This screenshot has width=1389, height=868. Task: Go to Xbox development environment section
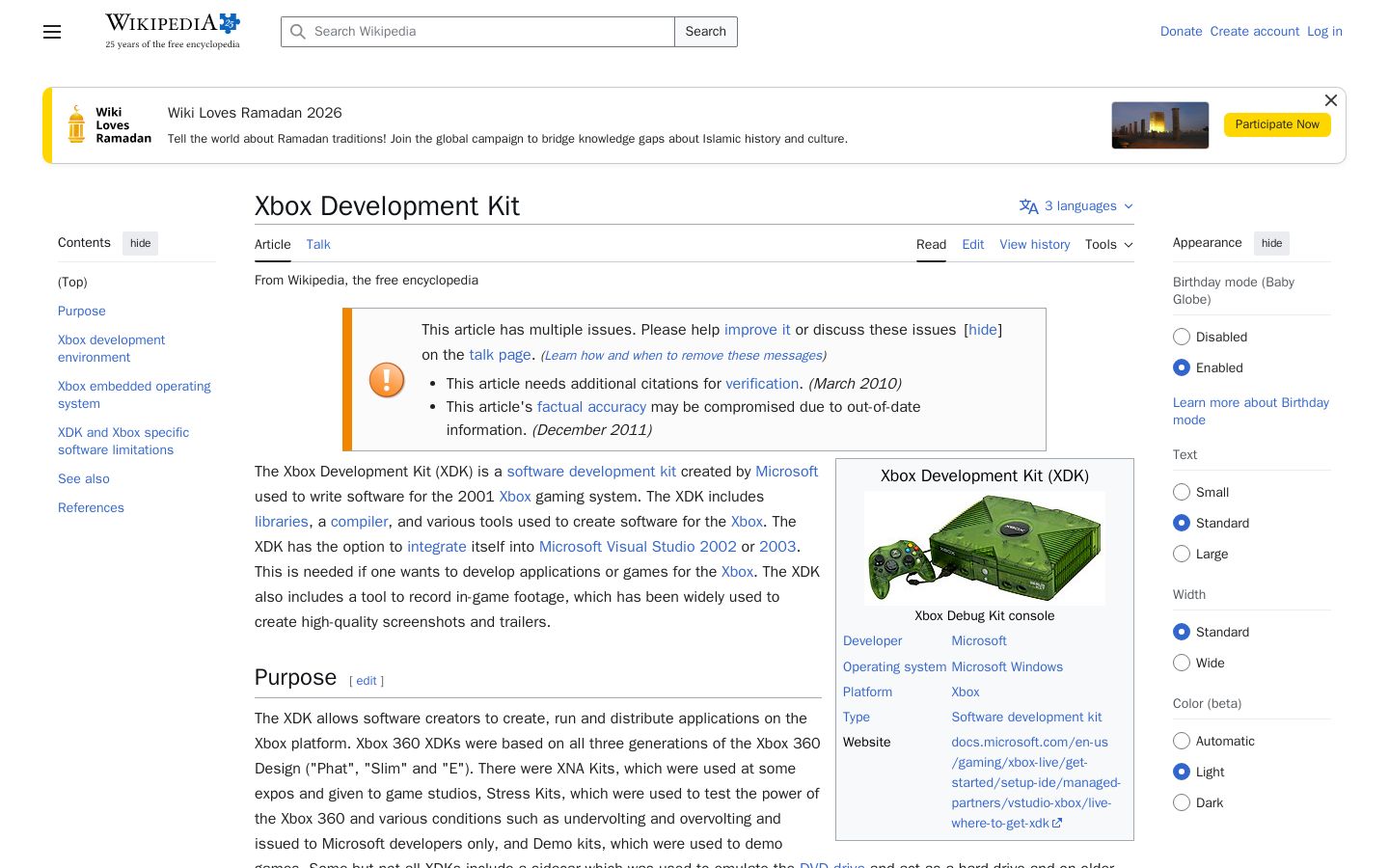point(111,349)
